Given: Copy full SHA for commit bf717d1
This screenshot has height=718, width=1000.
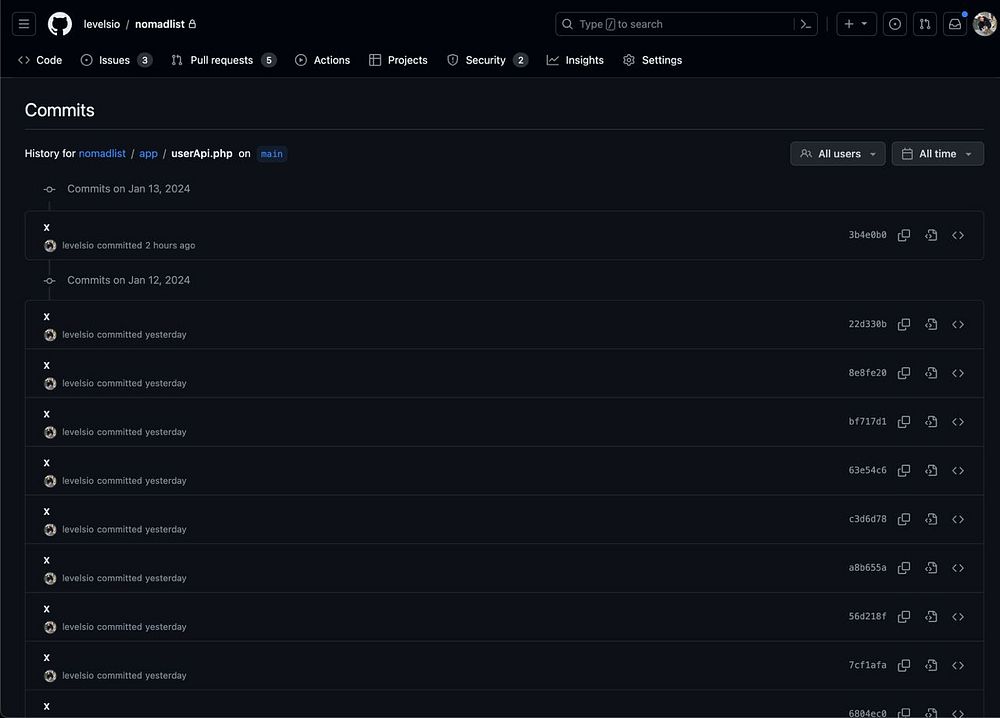Looking at the screenshot, I should (x=904, y=422).
